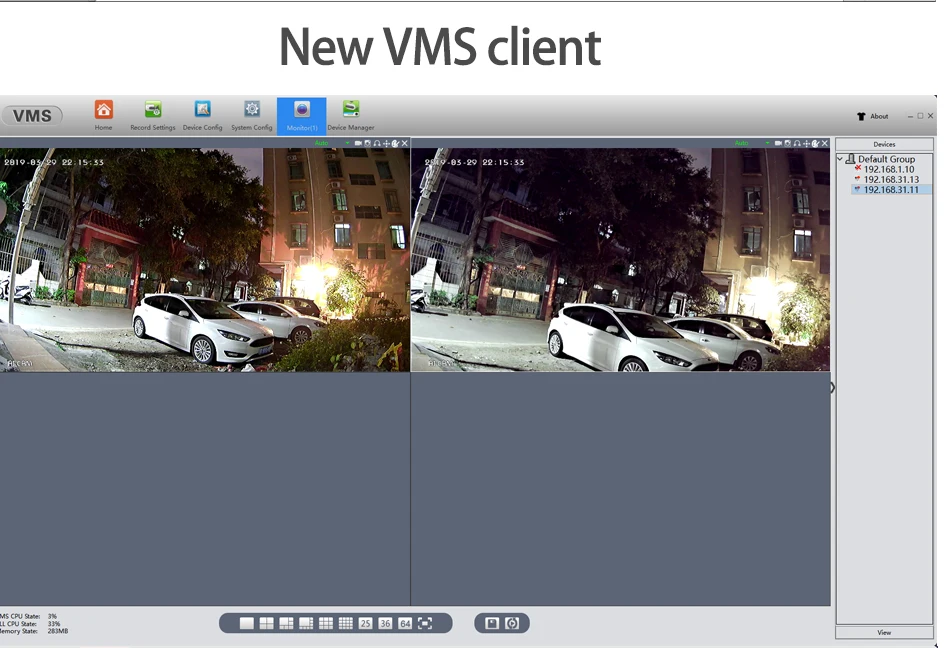
Task: Toggle audio on the left camera view
Action: coord(377,144)
